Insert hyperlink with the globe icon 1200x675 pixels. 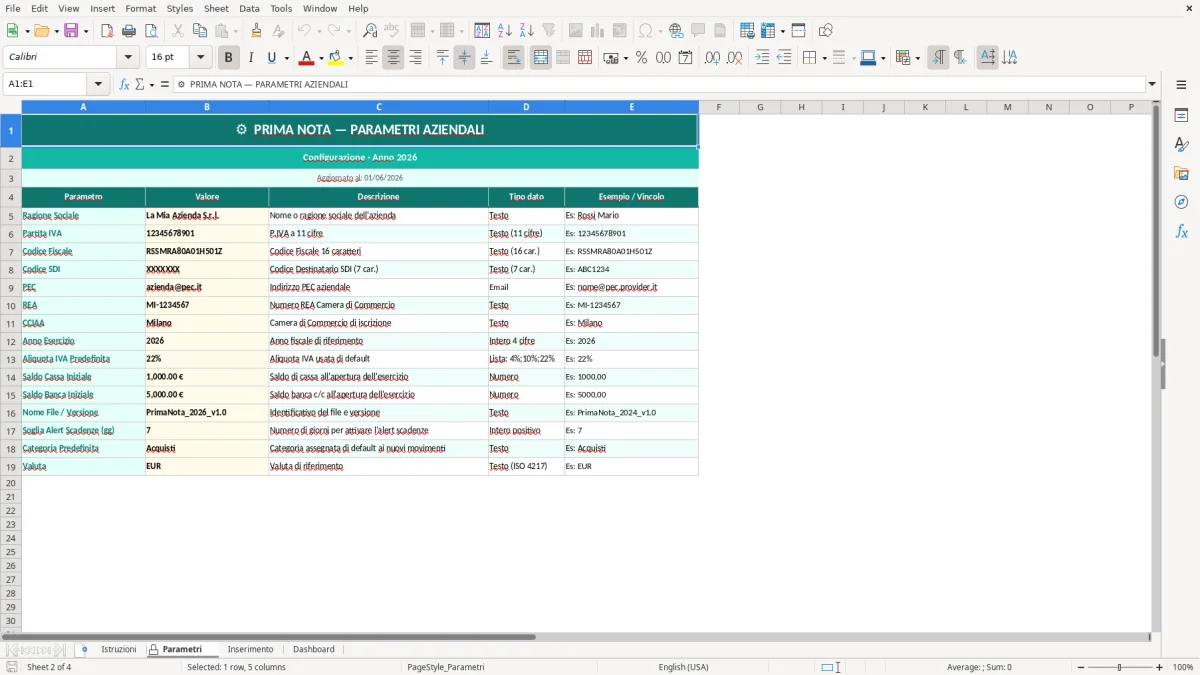676,31
